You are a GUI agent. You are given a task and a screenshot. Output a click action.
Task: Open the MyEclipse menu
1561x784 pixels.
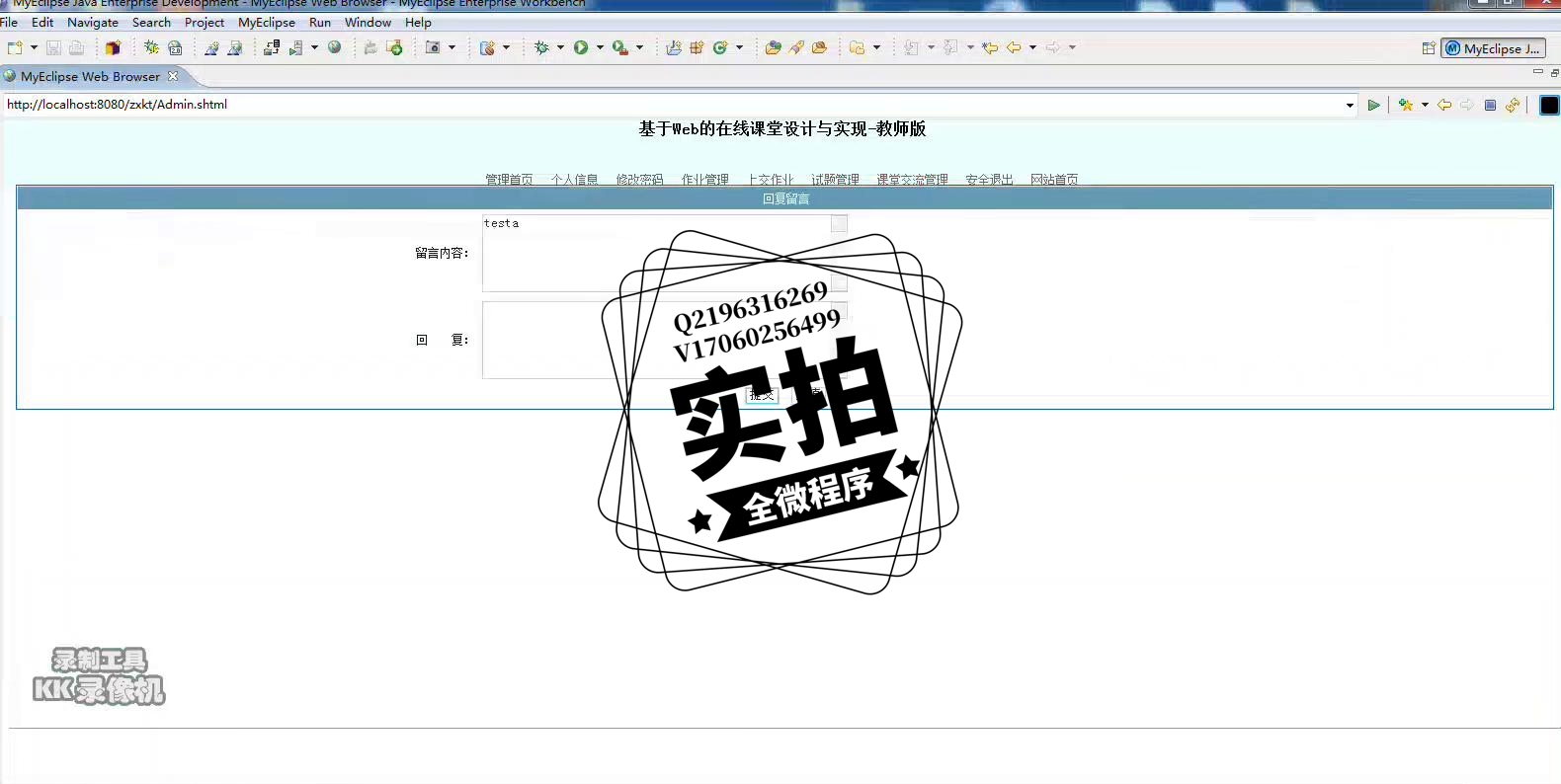coord(267,22)
